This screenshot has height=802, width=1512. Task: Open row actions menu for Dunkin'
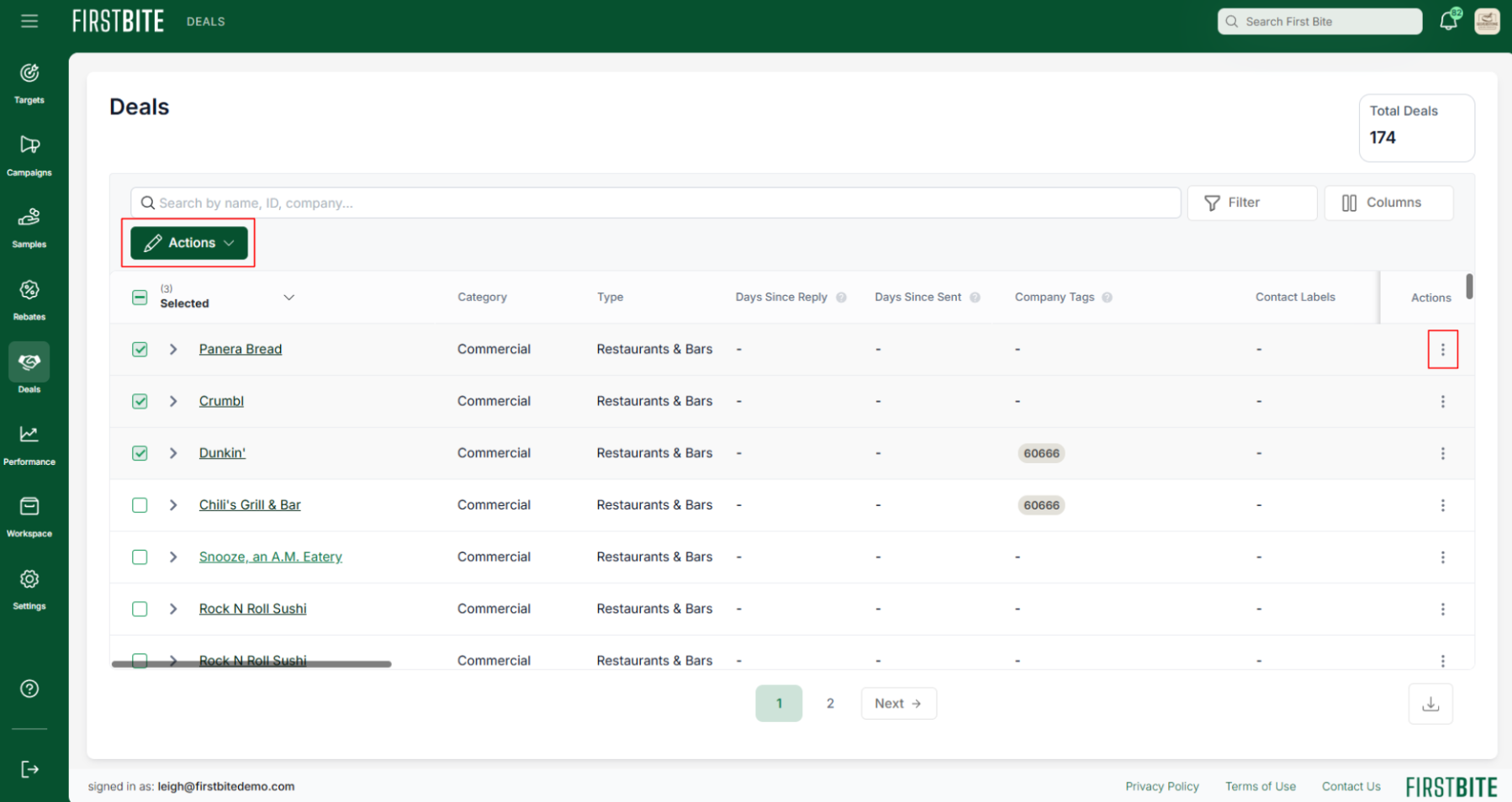[x=1443, y=454]
